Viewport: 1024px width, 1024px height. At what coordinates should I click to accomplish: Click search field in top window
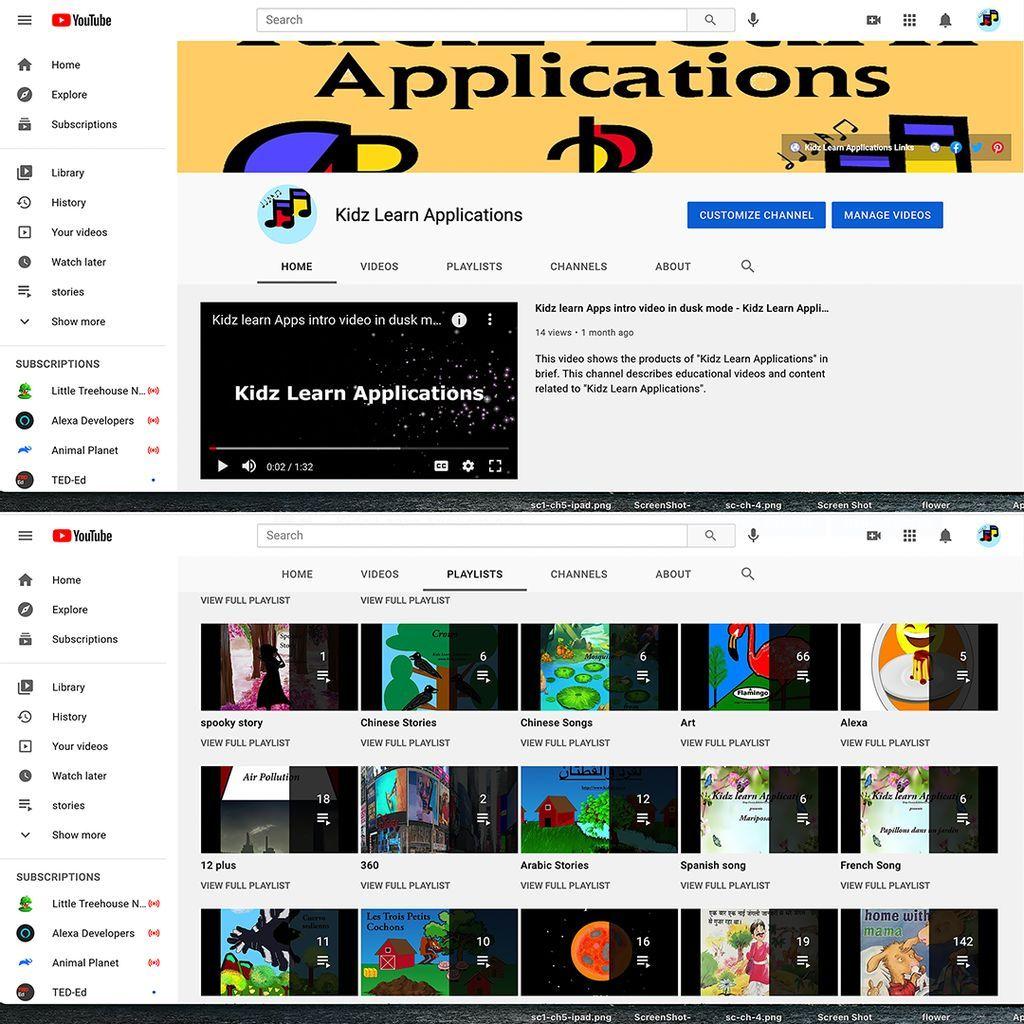click(472, 20)
